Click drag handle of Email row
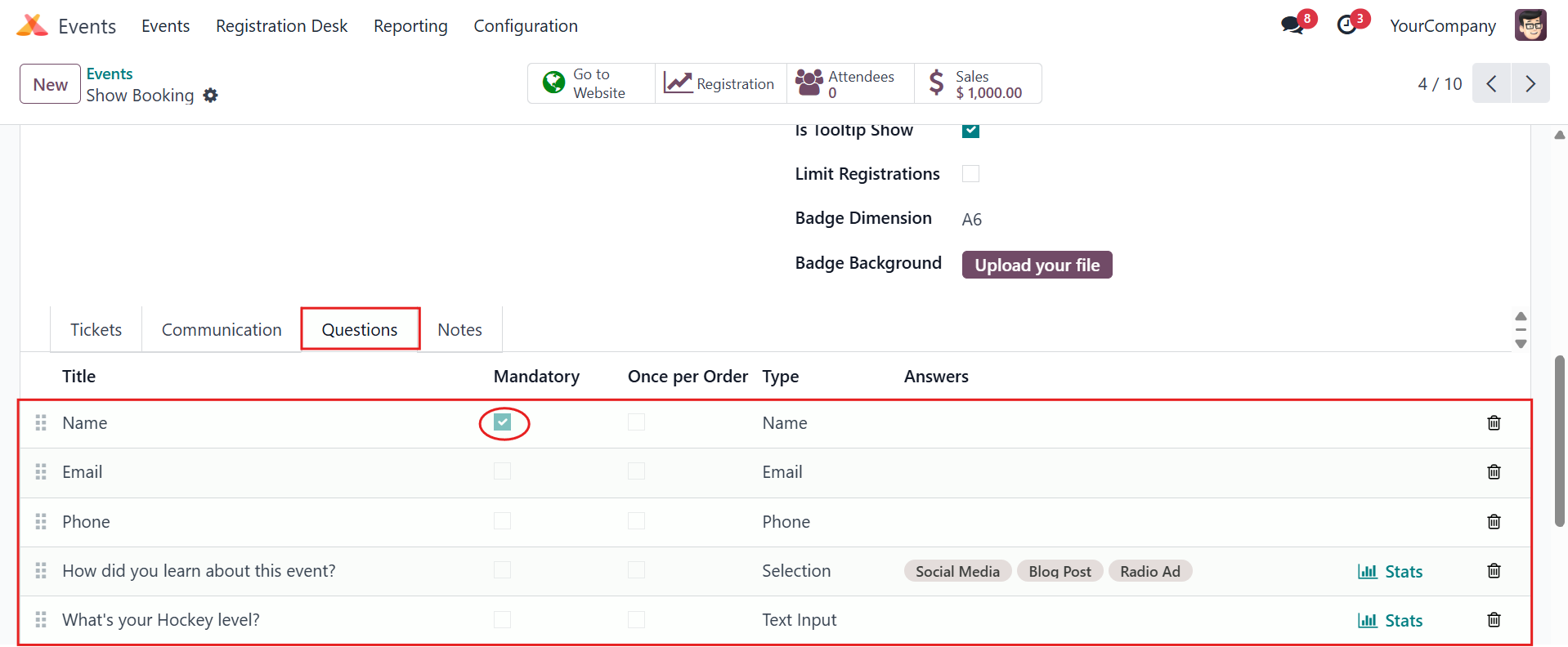 click(41, 472)
